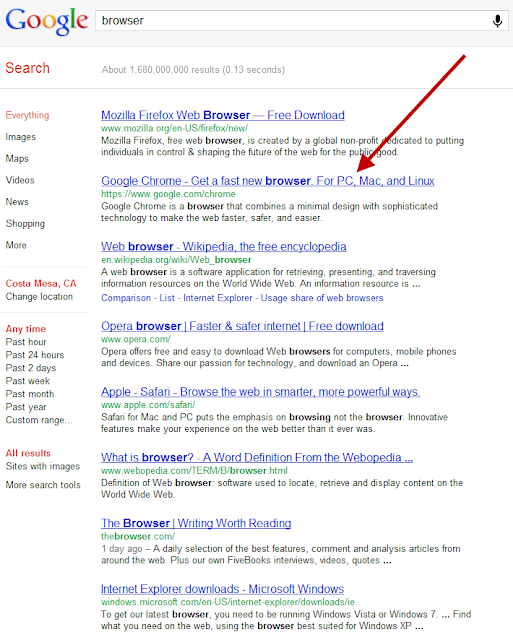Screen dimensions: 513x640
Task: Switch to Maps results
Action: pos(17,158)
